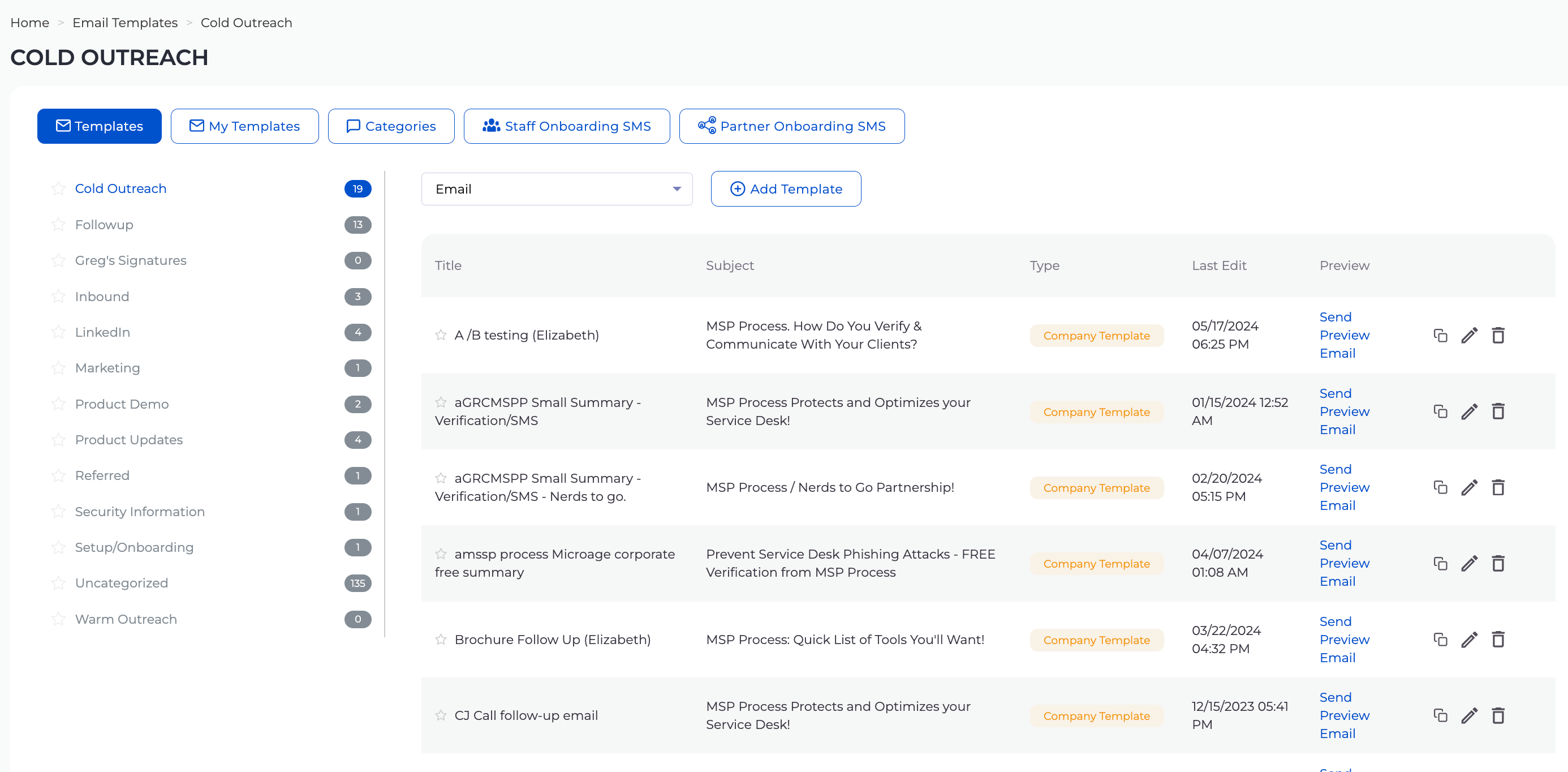Select the Inbound category
This screenshot has width=1568, height=772.
point(102,297)
